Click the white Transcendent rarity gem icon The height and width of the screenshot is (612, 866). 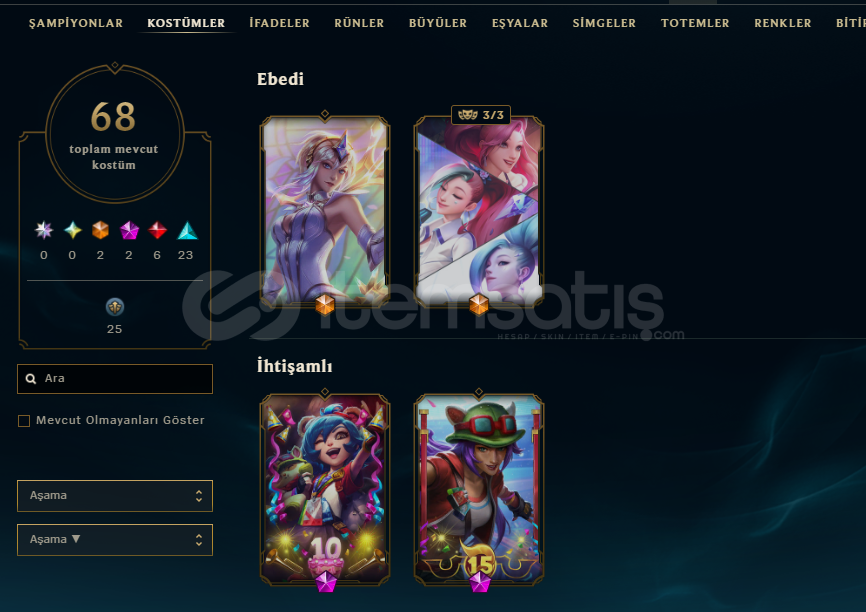point(44,230)
